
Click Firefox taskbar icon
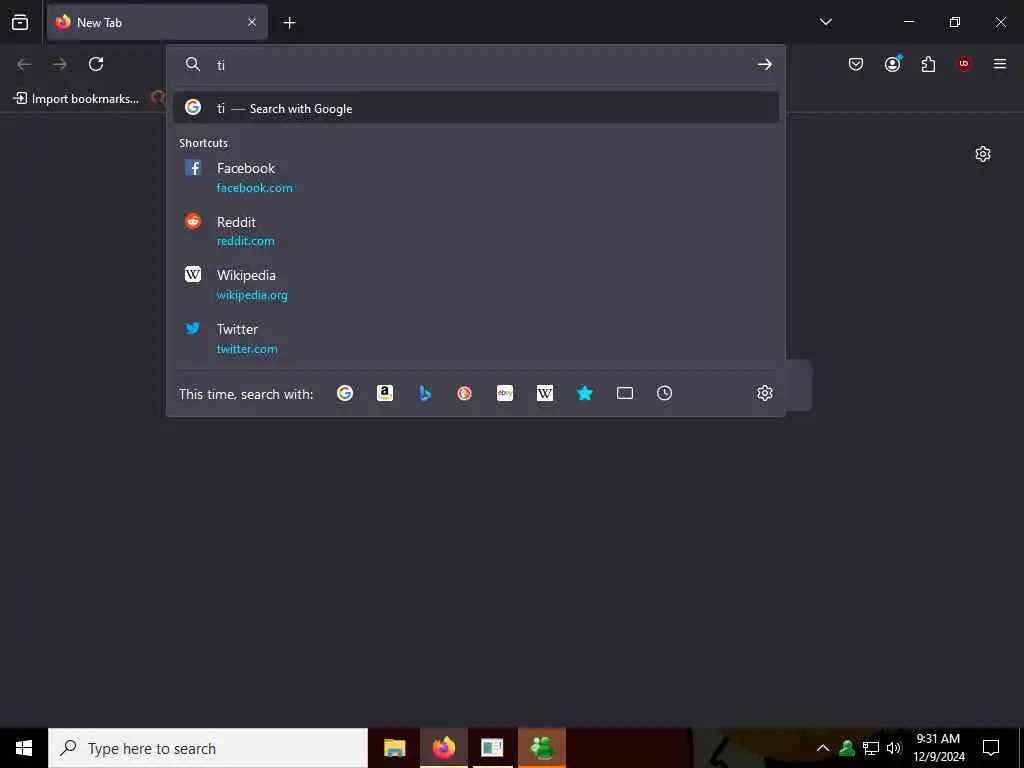coord(443,748)
